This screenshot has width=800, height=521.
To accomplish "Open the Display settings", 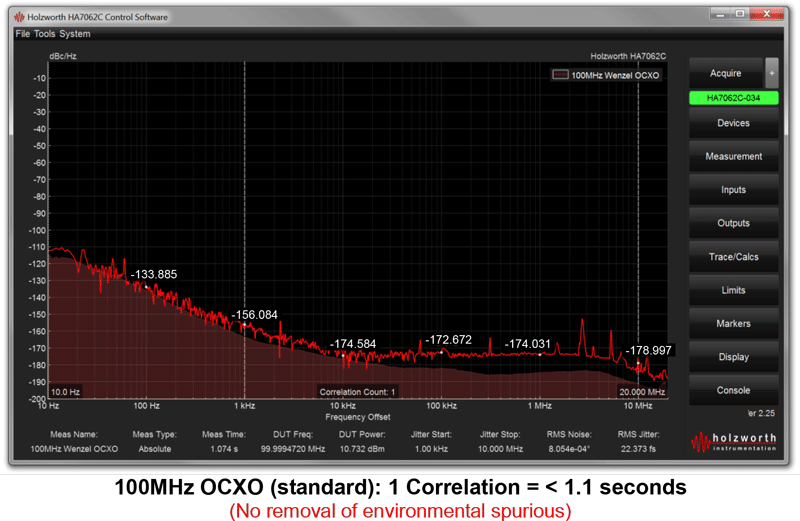I will point(733,357).
